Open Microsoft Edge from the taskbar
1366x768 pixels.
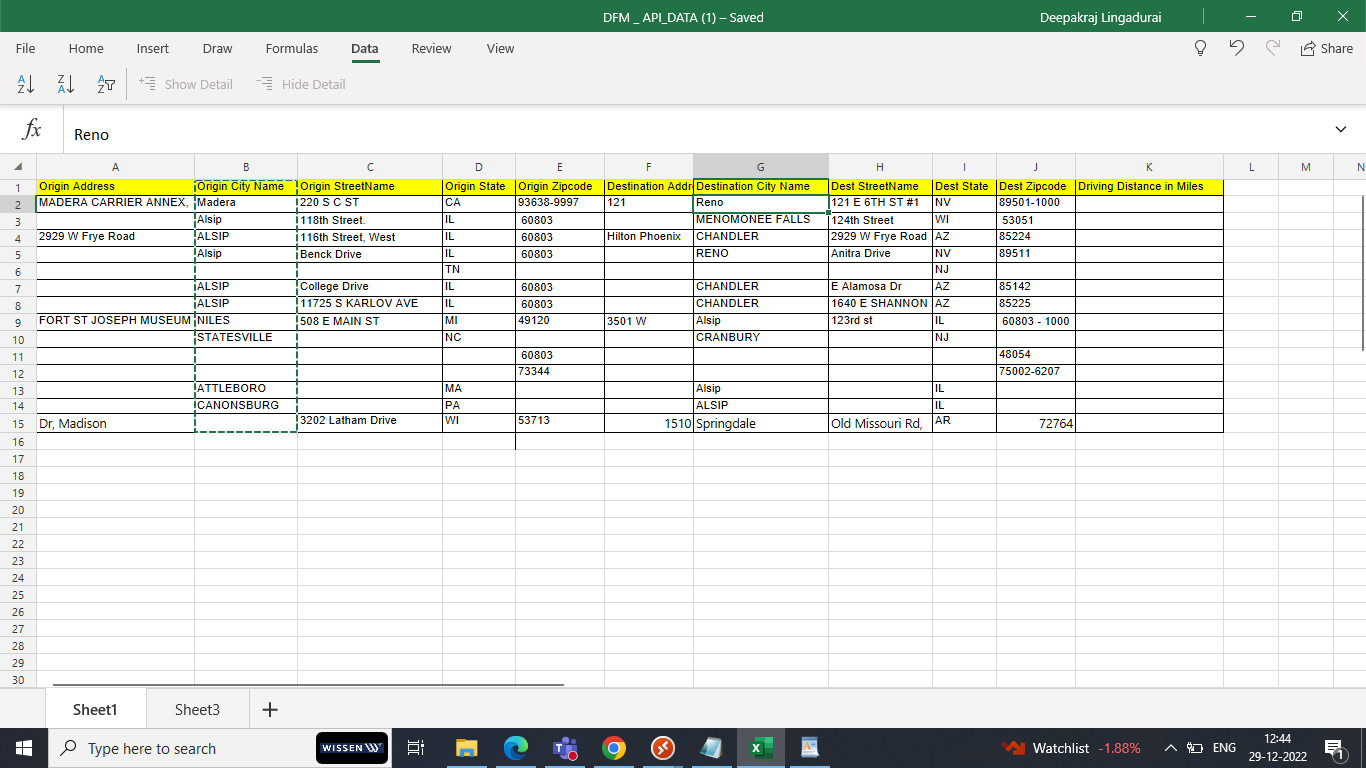coord(516,748)
